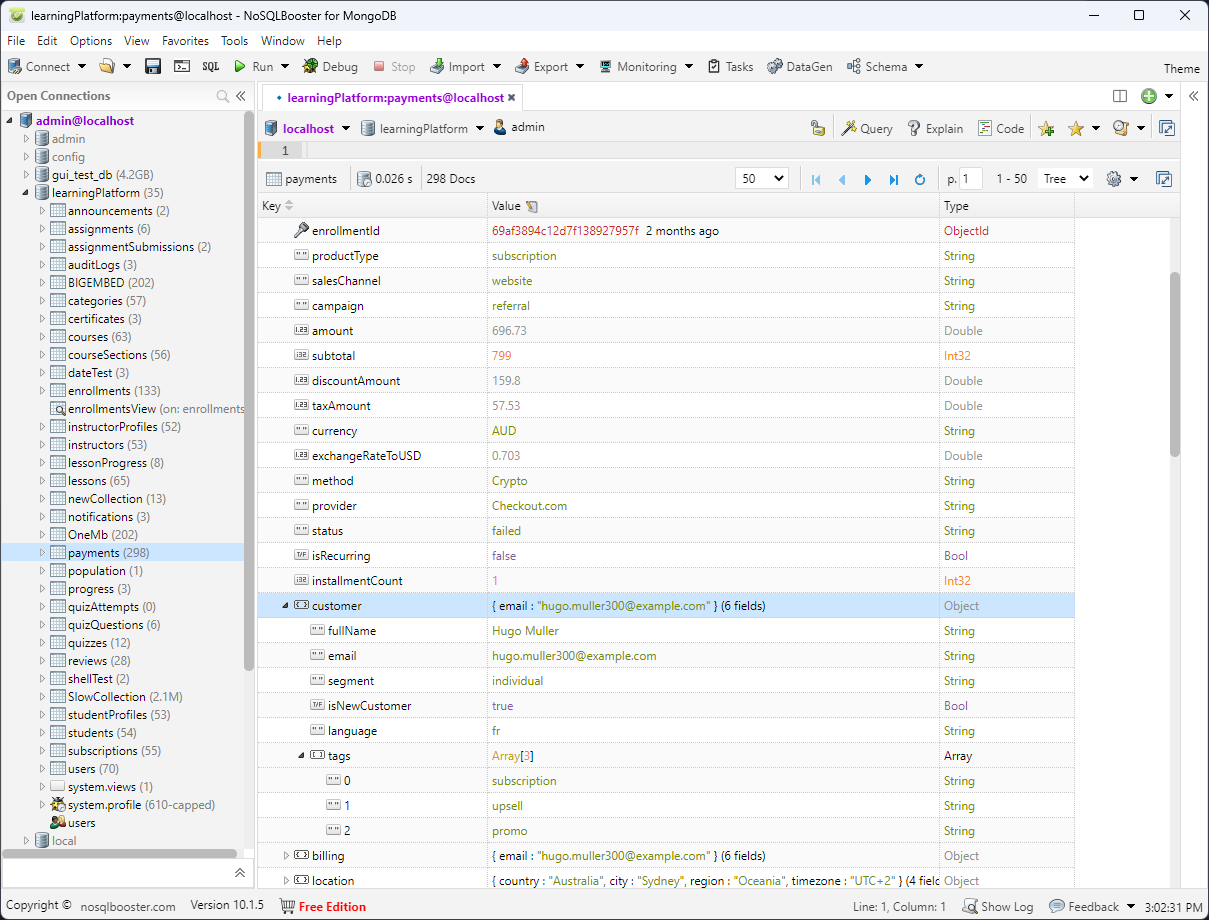The image size is (1209, 920).
Task: Click the split editor icon
Action: (1120, 96)
